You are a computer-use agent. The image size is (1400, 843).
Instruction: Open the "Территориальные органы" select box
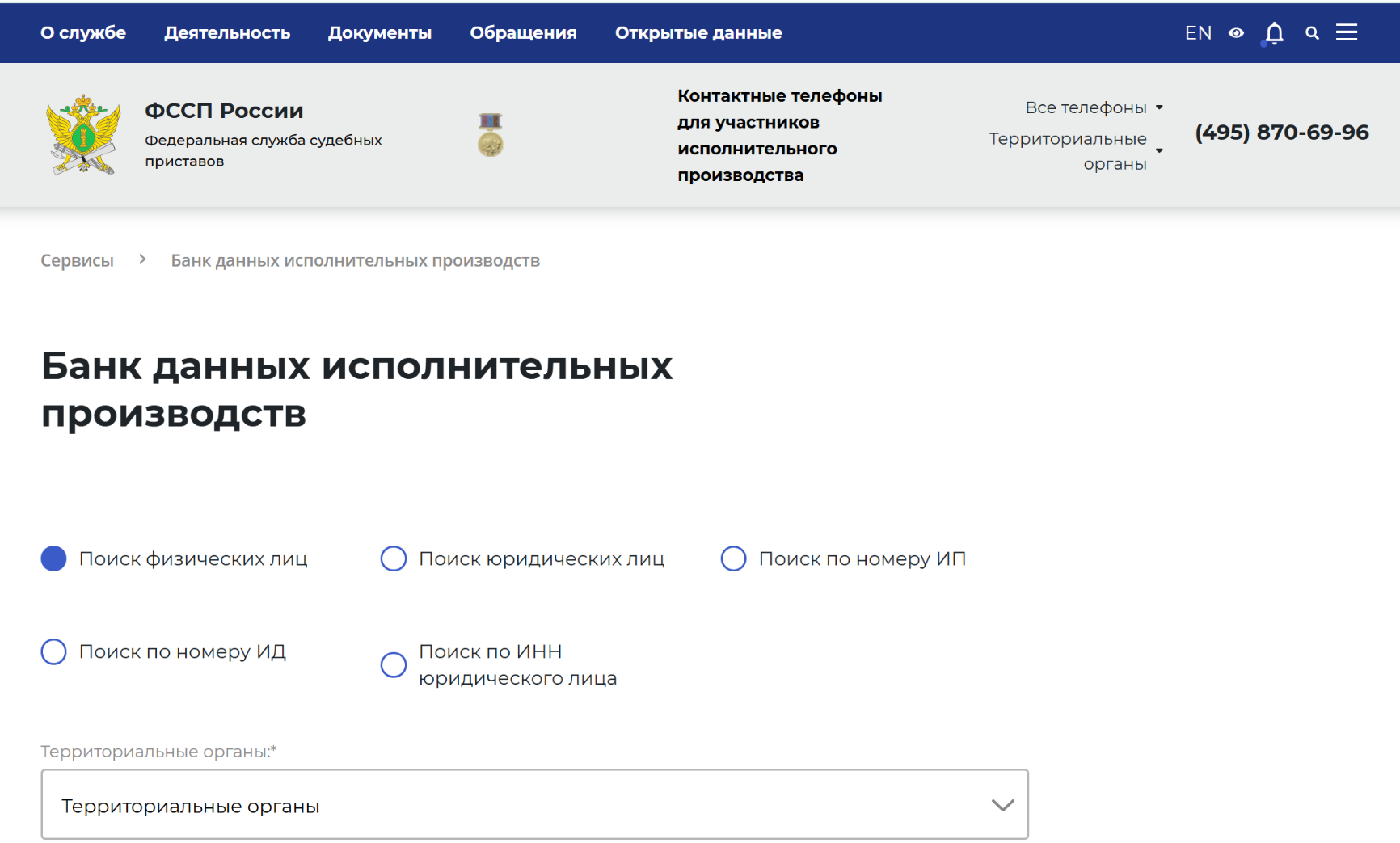click(534, 805)
